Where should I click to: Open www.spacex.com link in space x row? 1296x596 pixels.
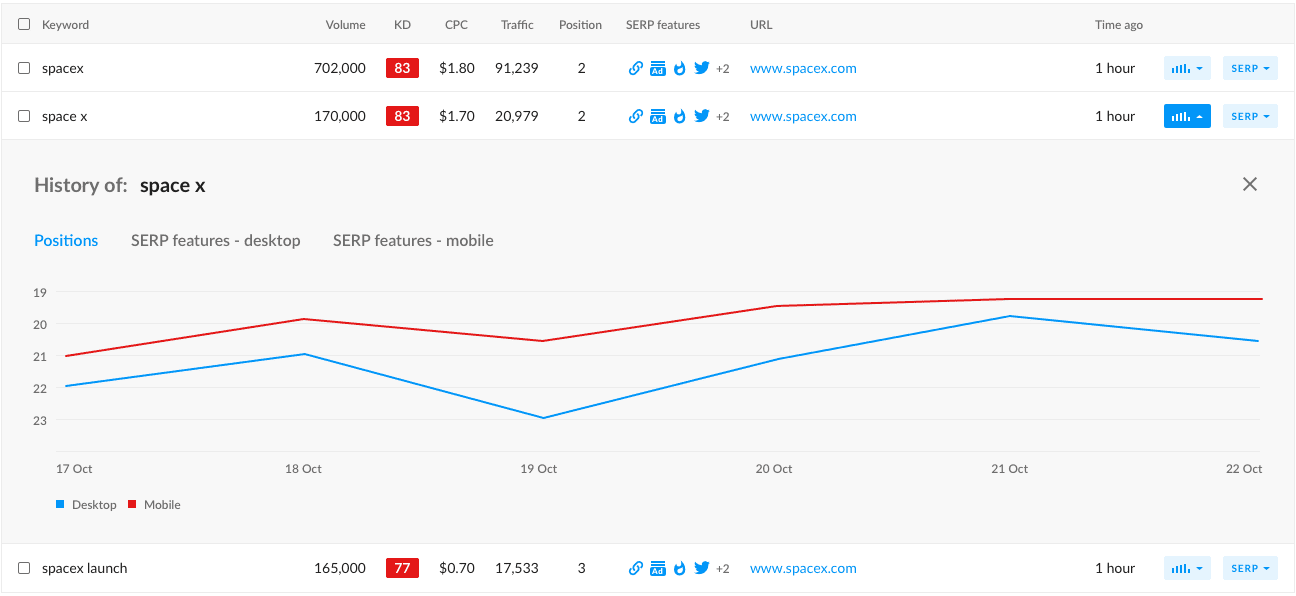coord(803,116)
